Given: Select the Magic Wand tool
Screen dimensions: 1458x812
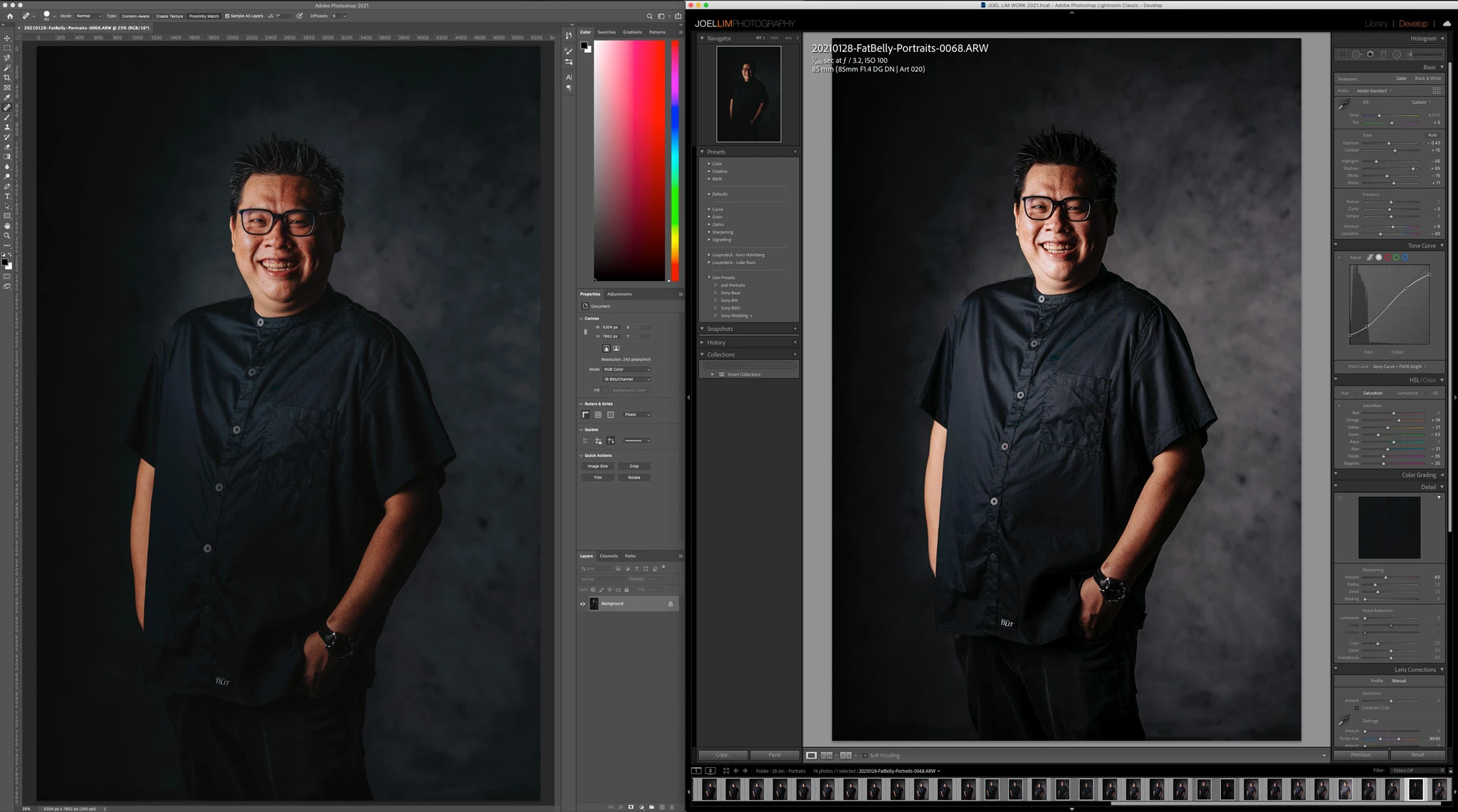Looking at the screenshot, I should pyautogui.click(x=7, y=68).
